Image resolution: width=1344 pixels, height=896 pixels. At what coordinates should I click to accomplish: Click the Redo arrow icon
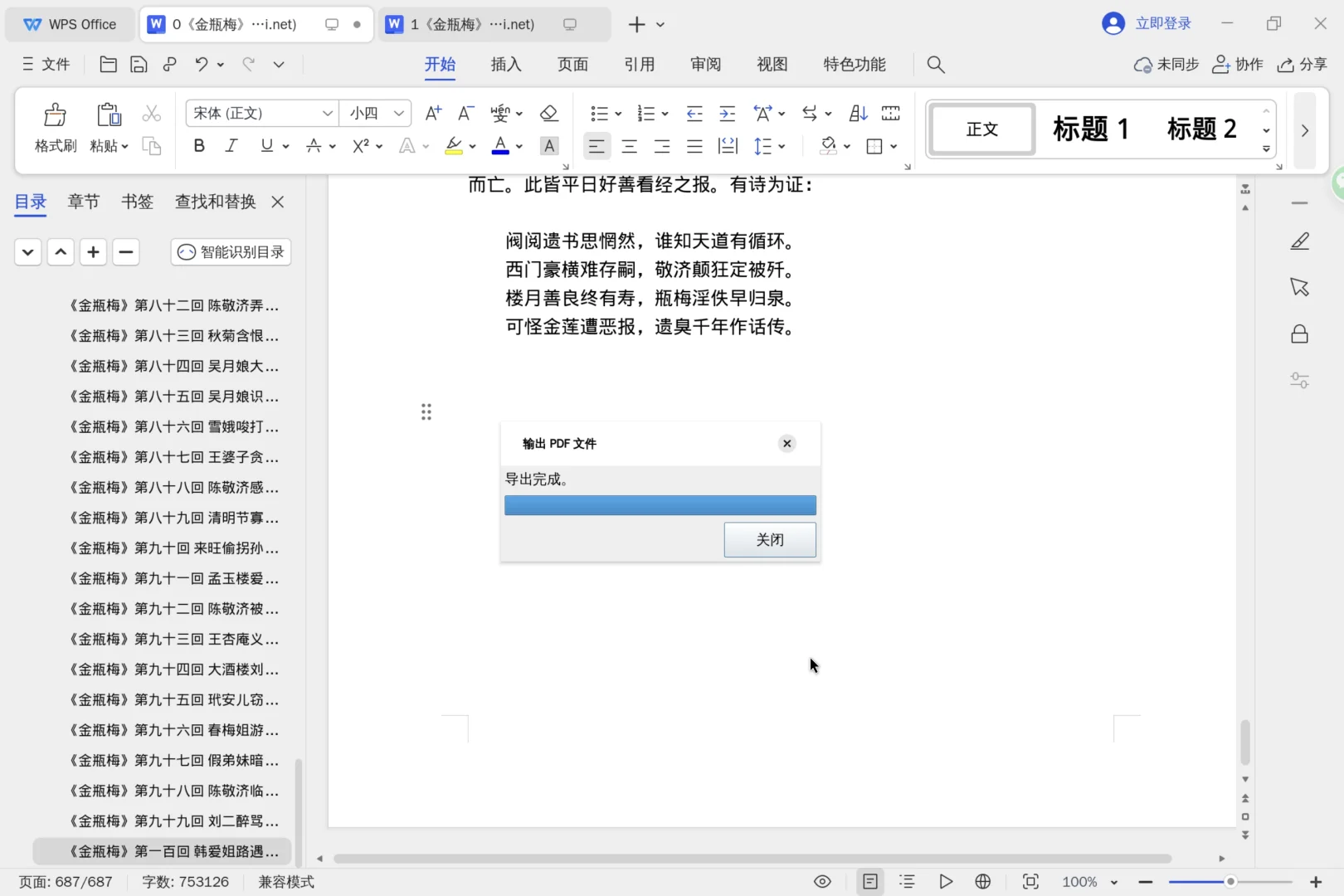(248, 64)
